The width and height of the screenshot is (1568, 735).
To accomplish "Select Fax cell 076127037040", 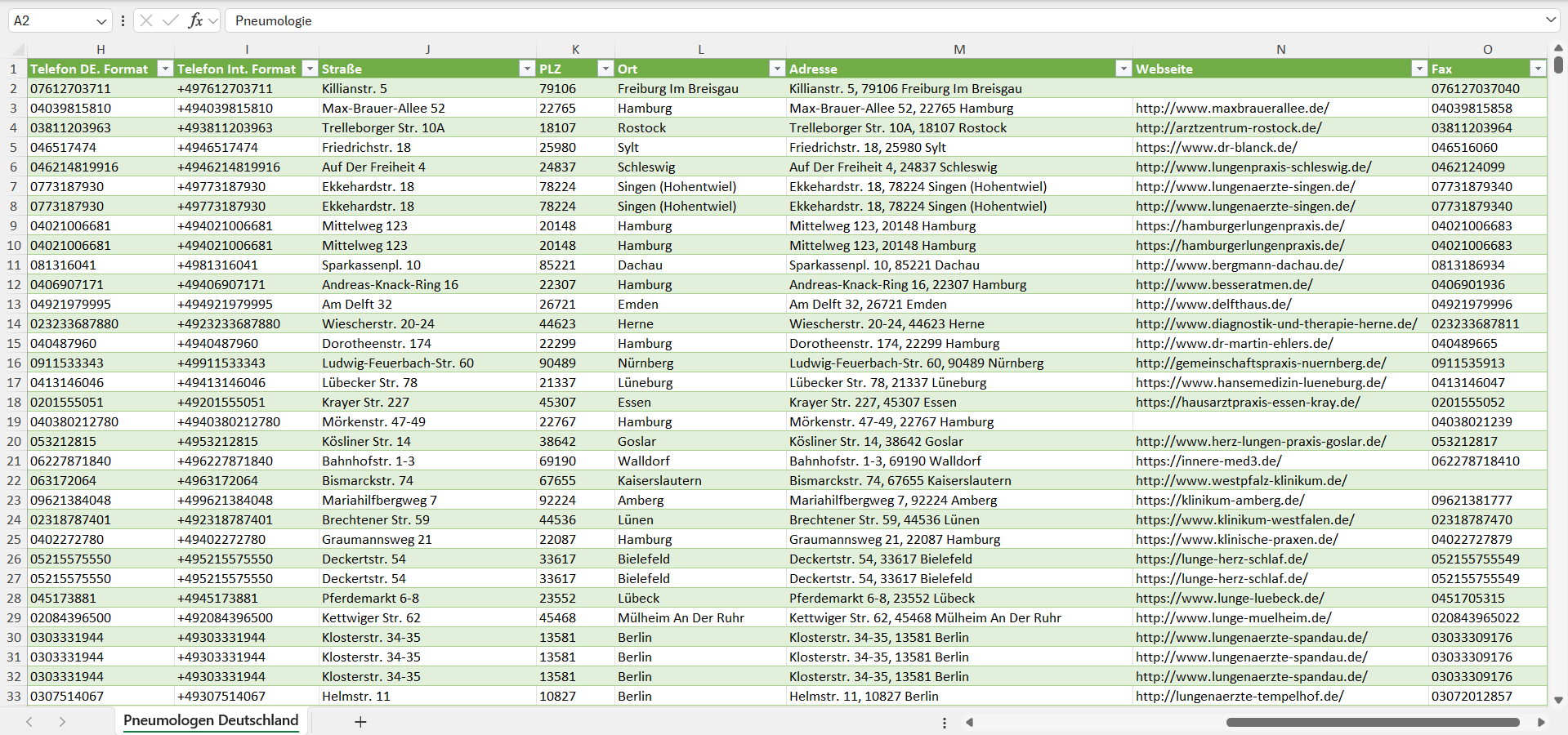I will pos(1487,88).
